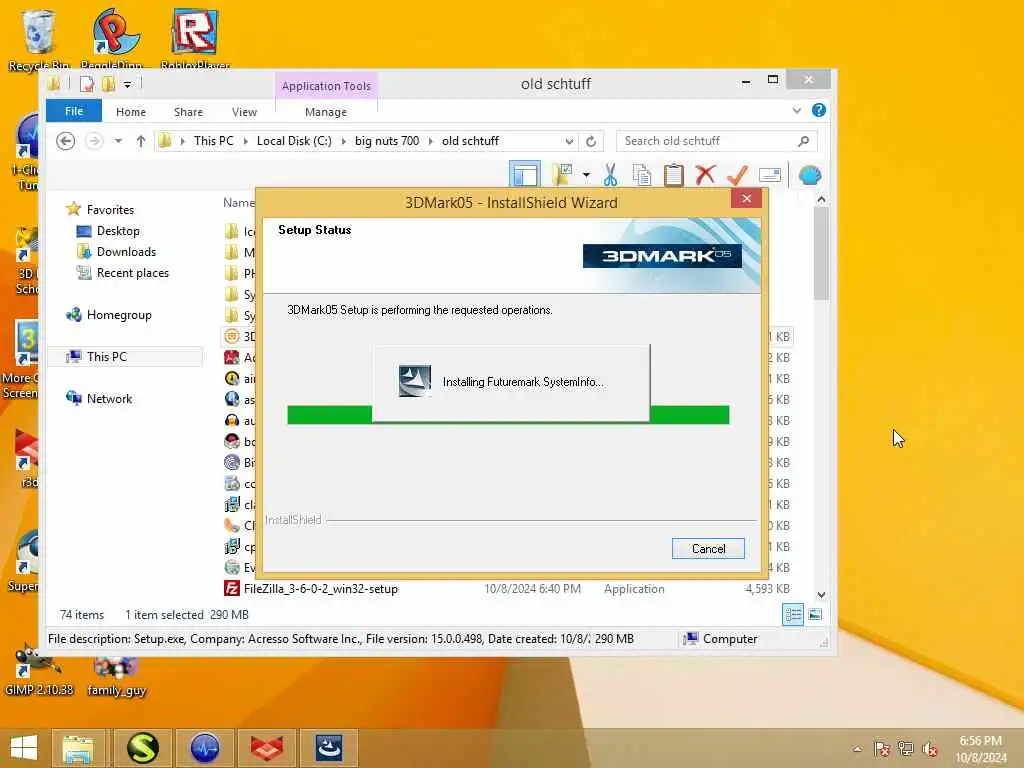Open Recent places in navigation pane
This screenshot has width=1024, height=768.
(x=133, y=272)
